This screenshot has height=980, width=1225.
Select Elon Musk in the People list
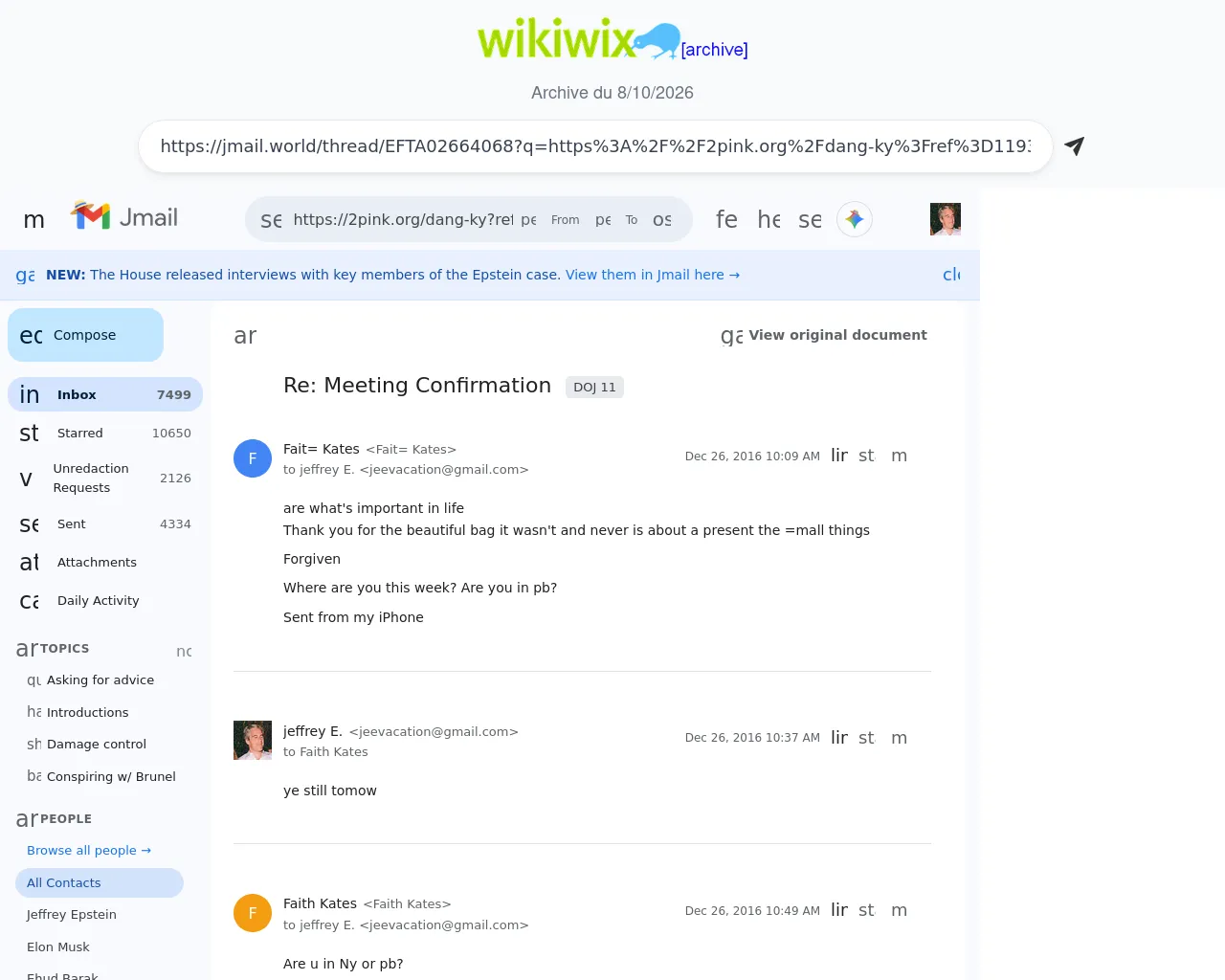(x=100, y=947)
